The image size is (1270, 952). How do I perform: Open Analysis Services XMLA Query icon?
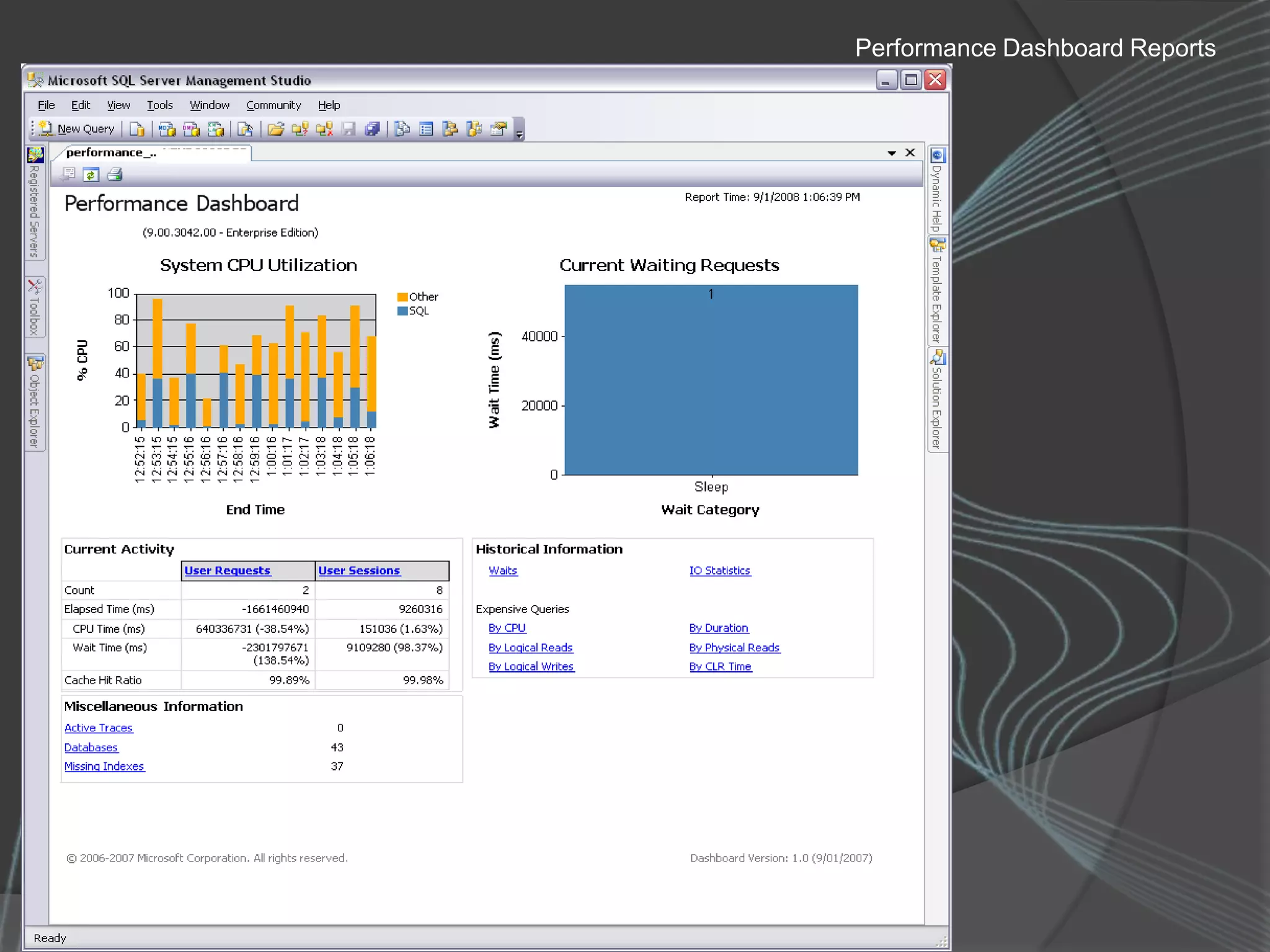point(215,129)
